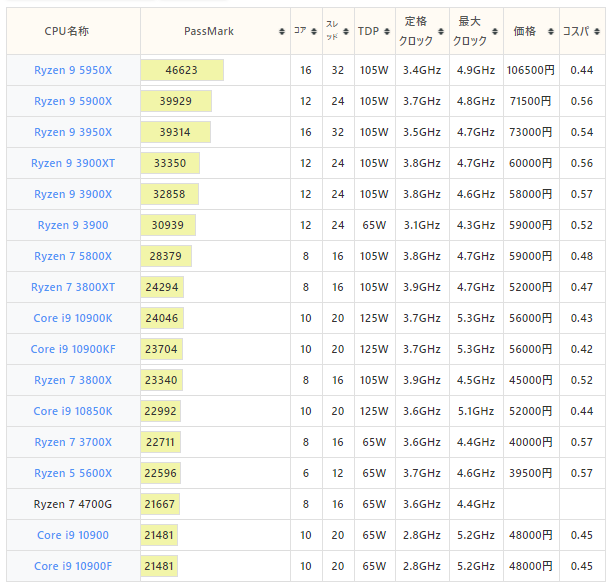The width and height of the screenshot is (615, 582).
Task: Open the Core i9 10900 link
Action: [x=73, y=535]
